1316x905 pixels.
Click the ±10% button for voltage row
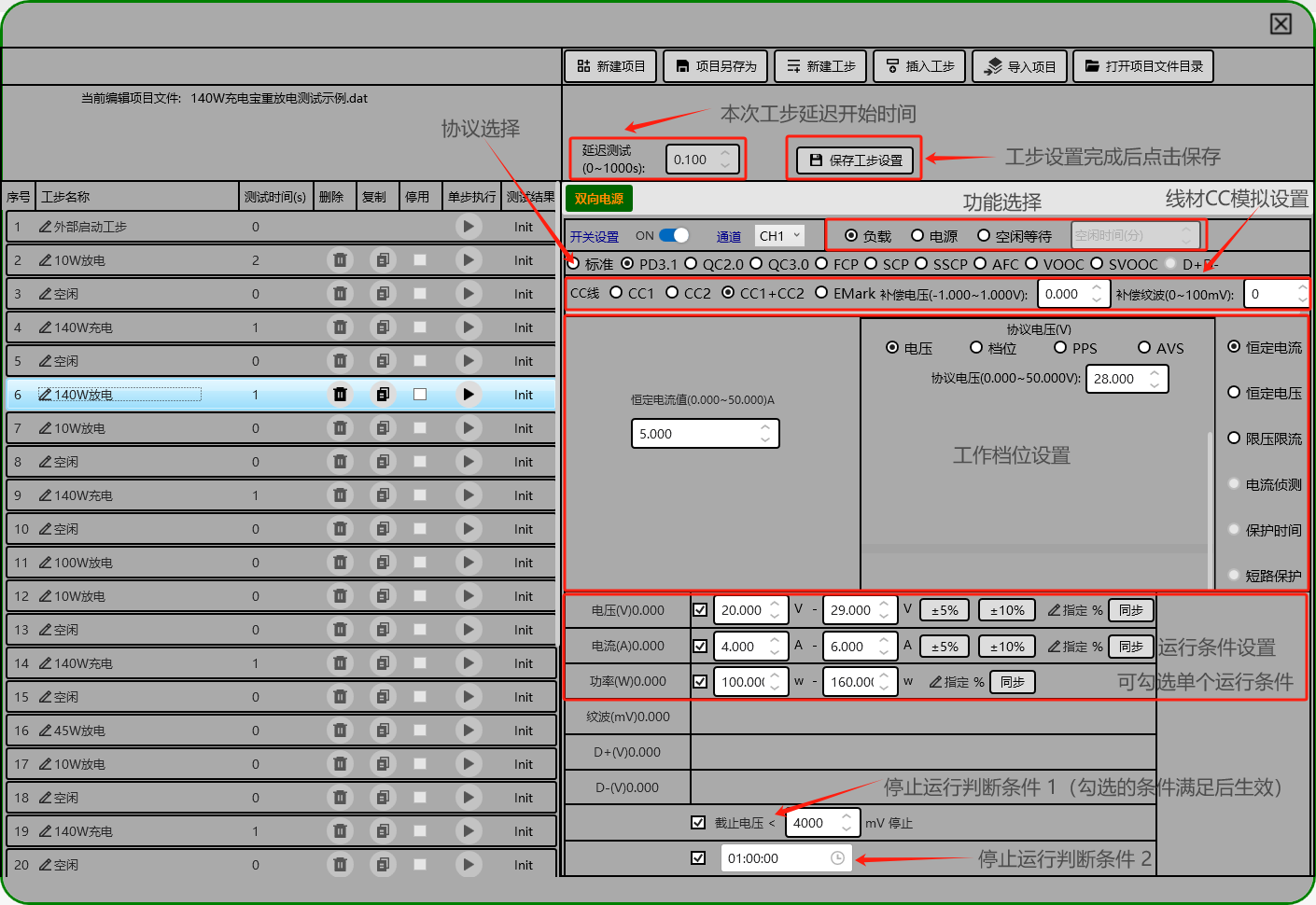point(1007,610)
